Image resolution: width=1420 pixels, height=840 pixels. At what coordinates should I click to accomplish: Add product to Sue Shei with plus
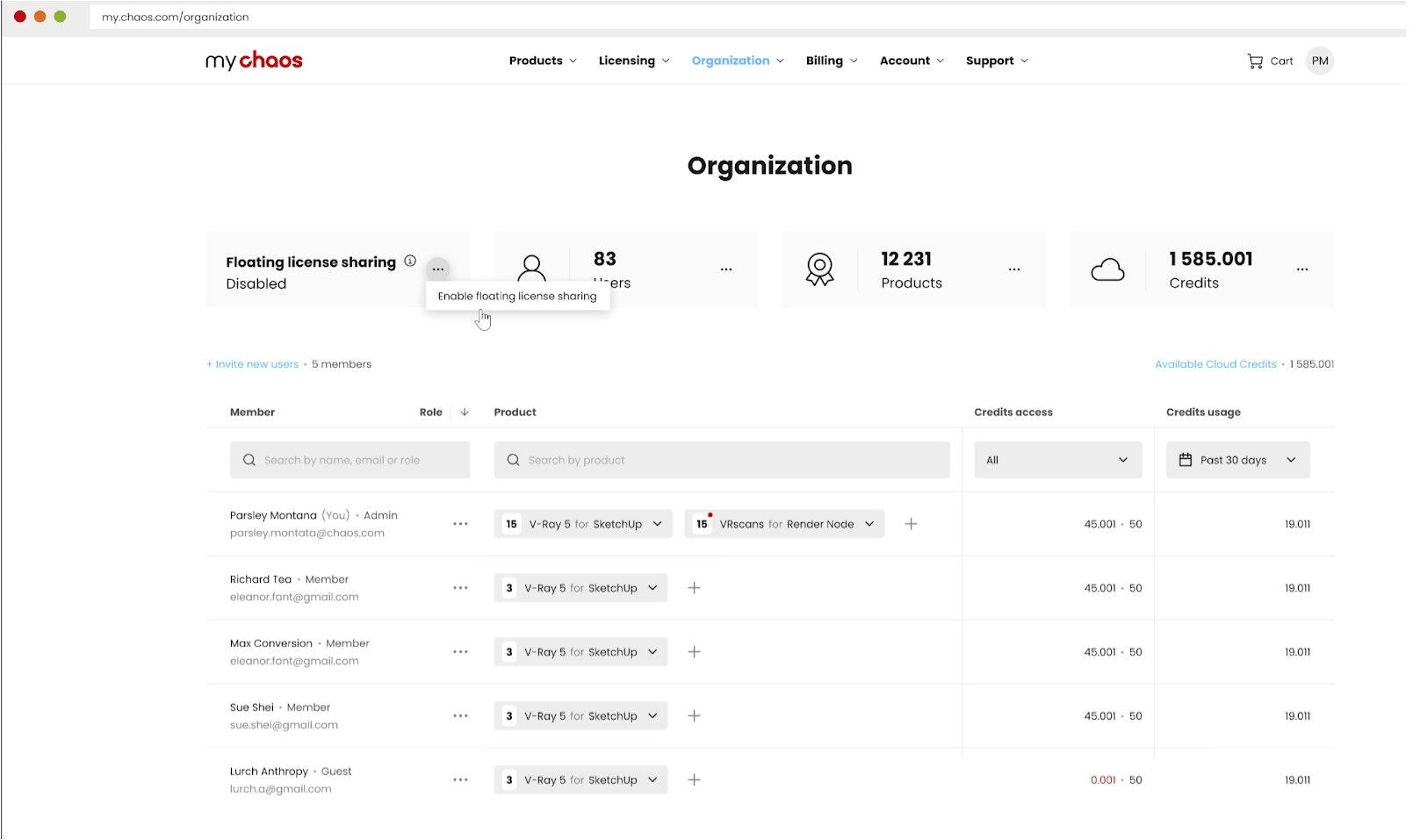(694, 716)
